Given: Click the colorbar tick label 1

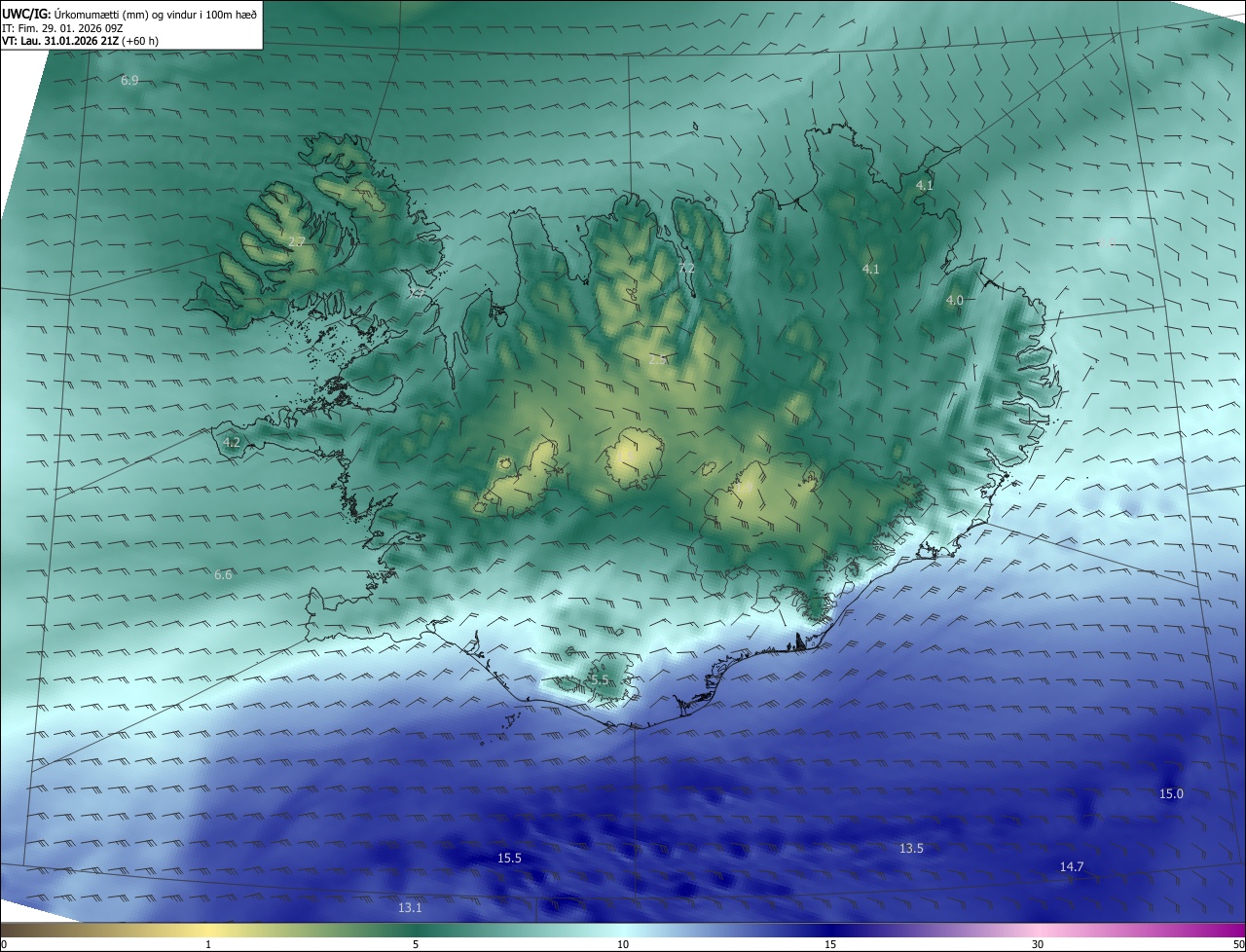Looking at the screenshot, I should coord(208,944).
